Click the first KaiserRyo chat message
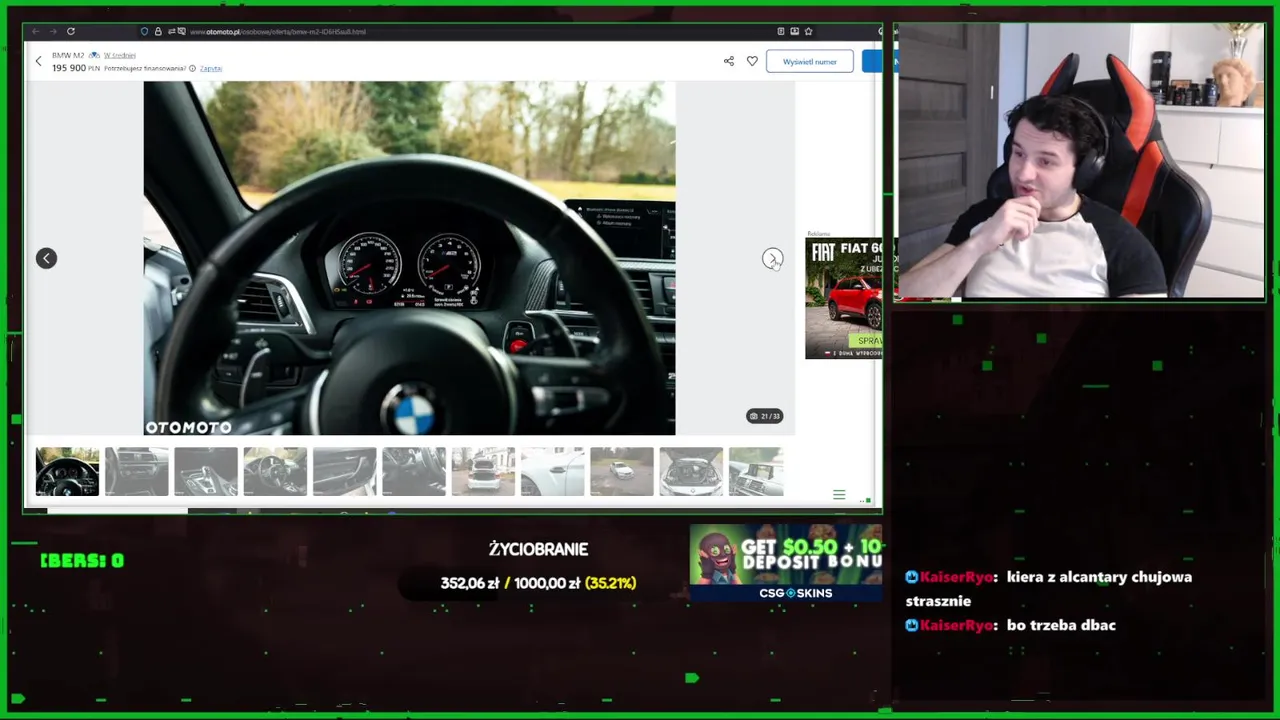 click(x=1048, y=589)
